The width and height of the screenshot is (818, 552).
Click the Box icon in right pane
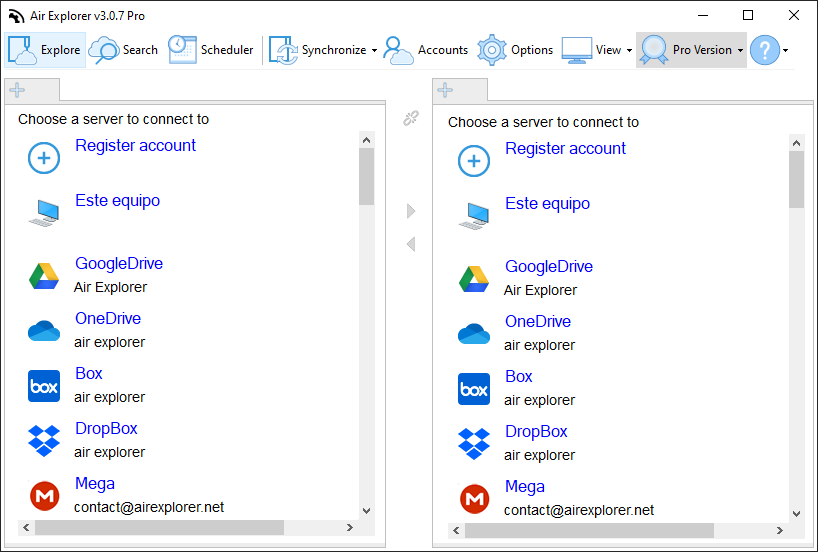click(474, 389)
